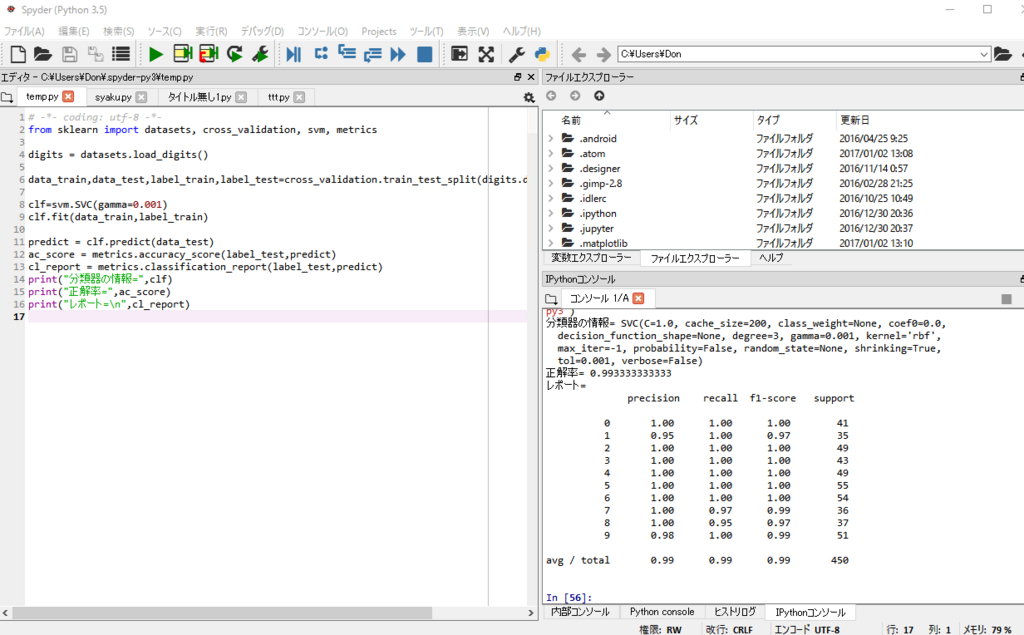Viewport: 1024px width, 635px height.
Task: Save the current file
Action: point(69,54)
